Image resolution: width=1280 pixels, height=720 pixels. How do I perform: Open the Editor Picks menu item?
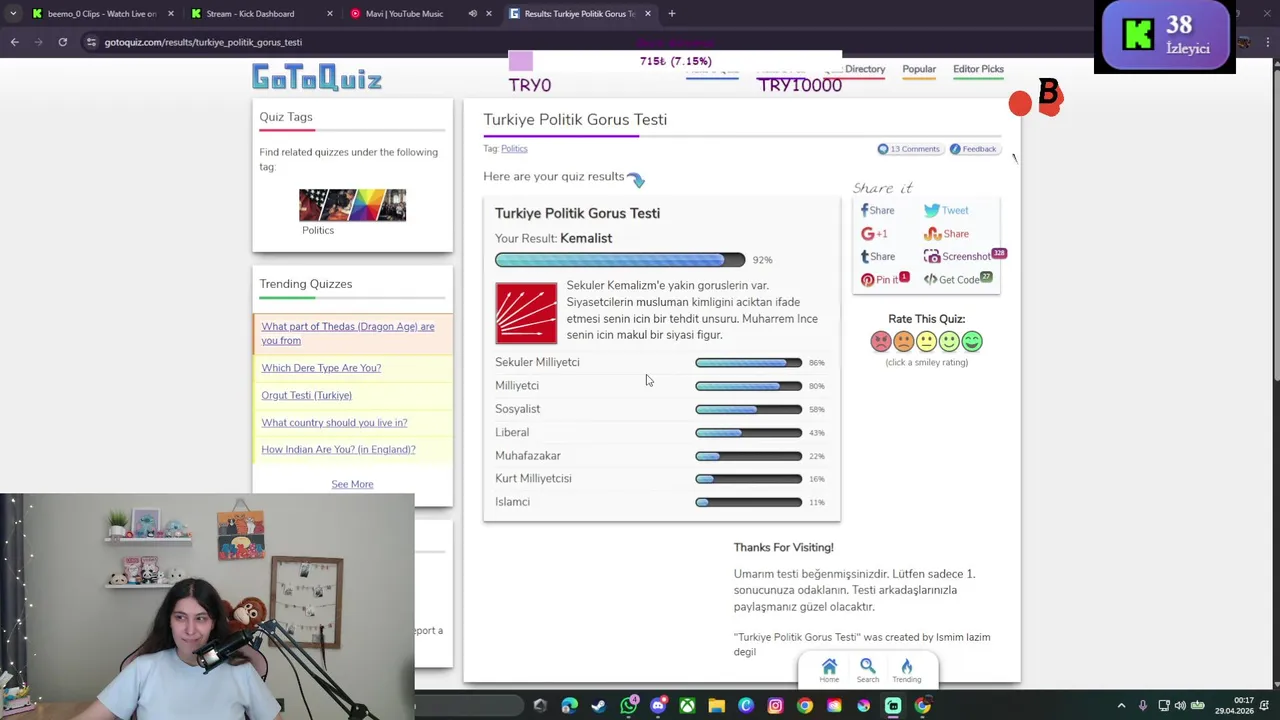coord(978,69)
